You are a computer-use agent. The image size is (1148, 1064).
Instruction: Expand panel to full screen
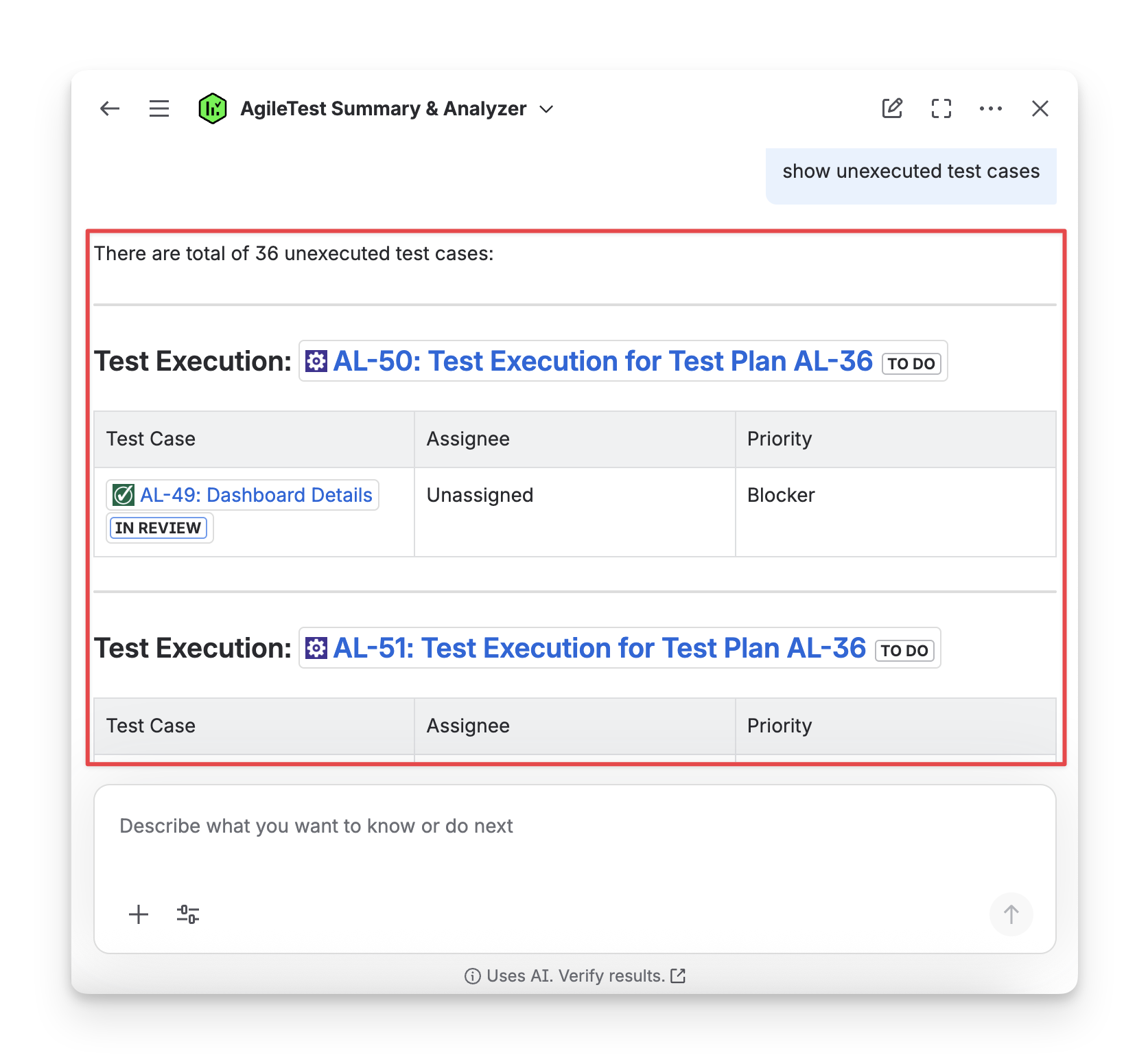click(941, 108)
